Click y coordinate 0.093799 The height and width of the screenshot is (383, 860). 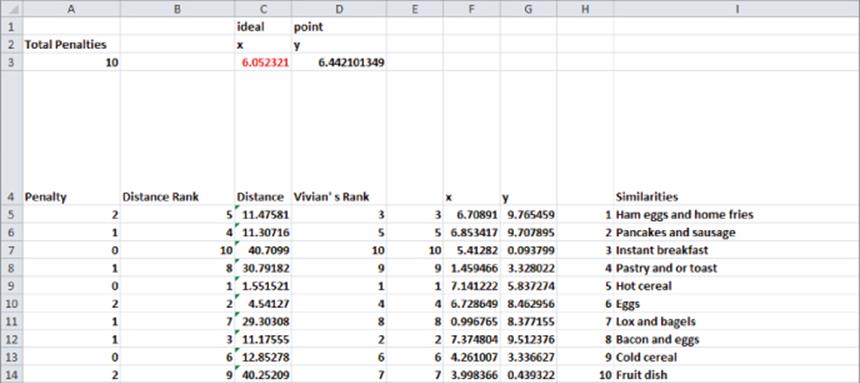(528, 250)
